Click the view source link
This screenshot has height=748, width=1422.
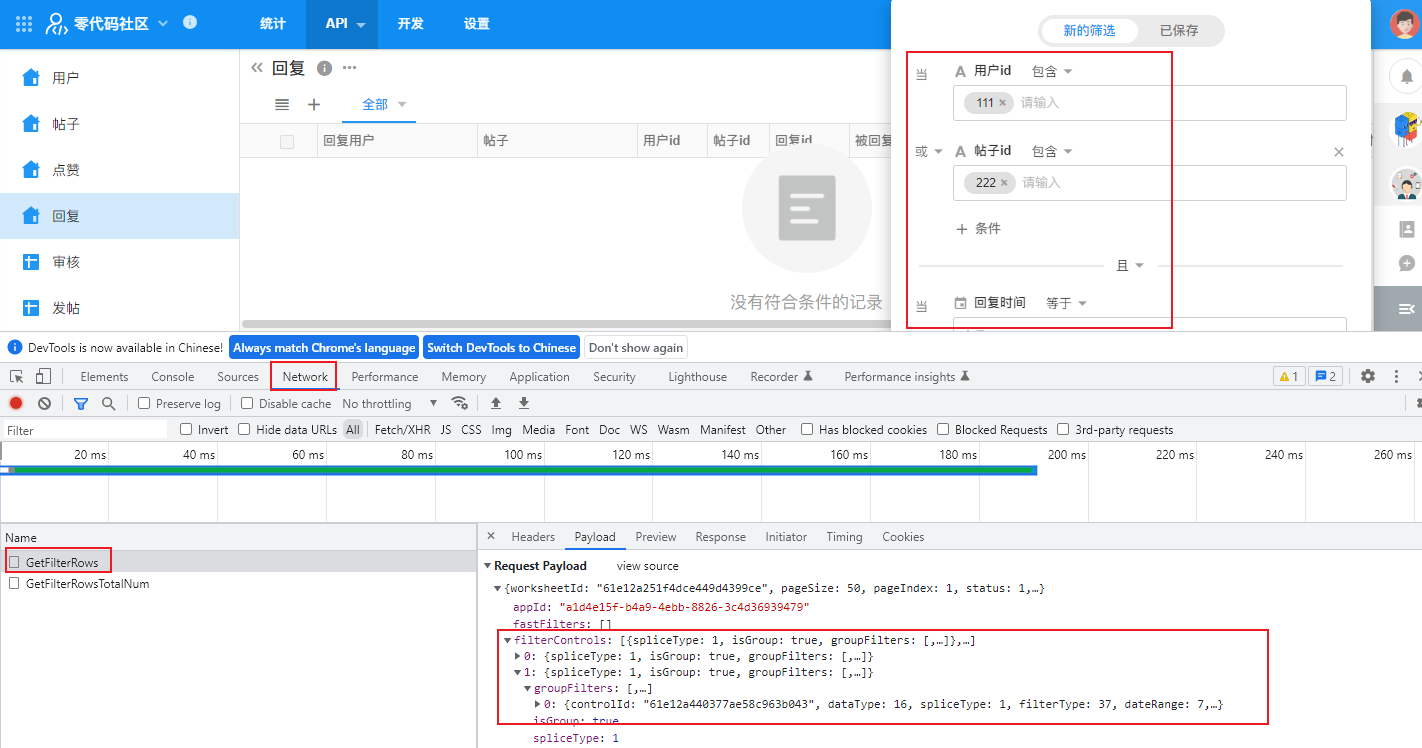(647, 566)
